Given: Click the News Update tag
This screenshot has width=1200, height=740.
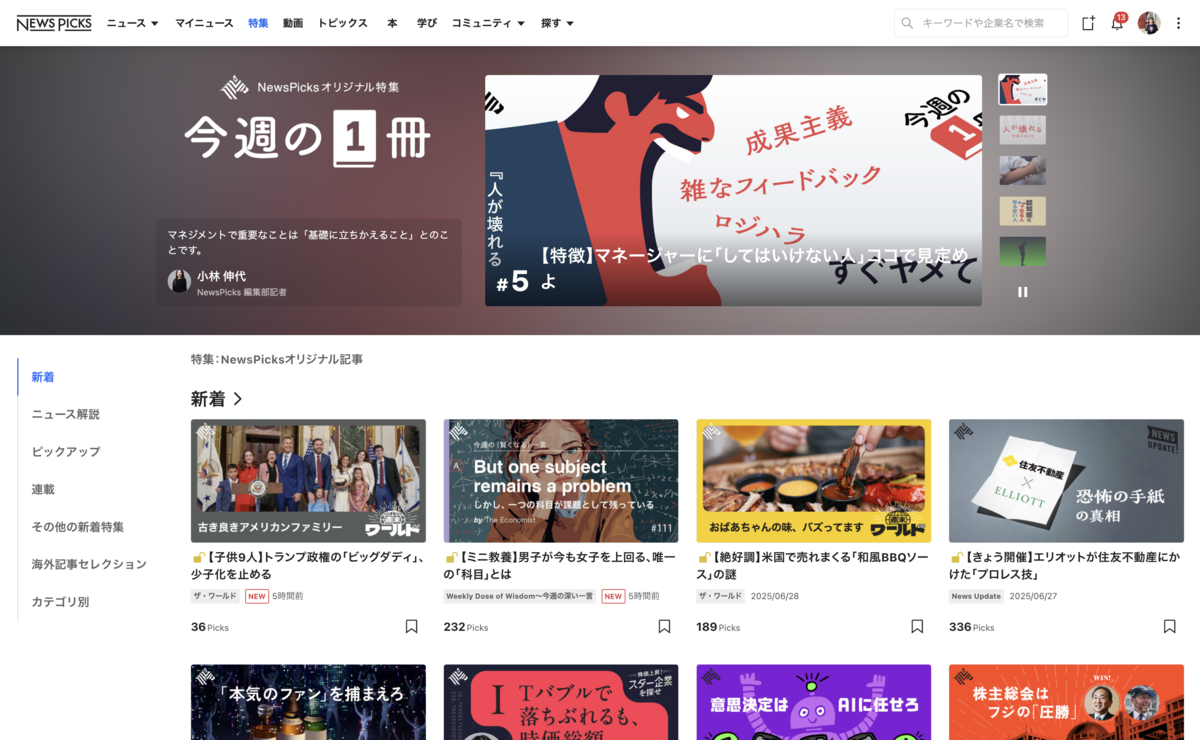Looking at the screenshot, I should click(x=976, y=596).
